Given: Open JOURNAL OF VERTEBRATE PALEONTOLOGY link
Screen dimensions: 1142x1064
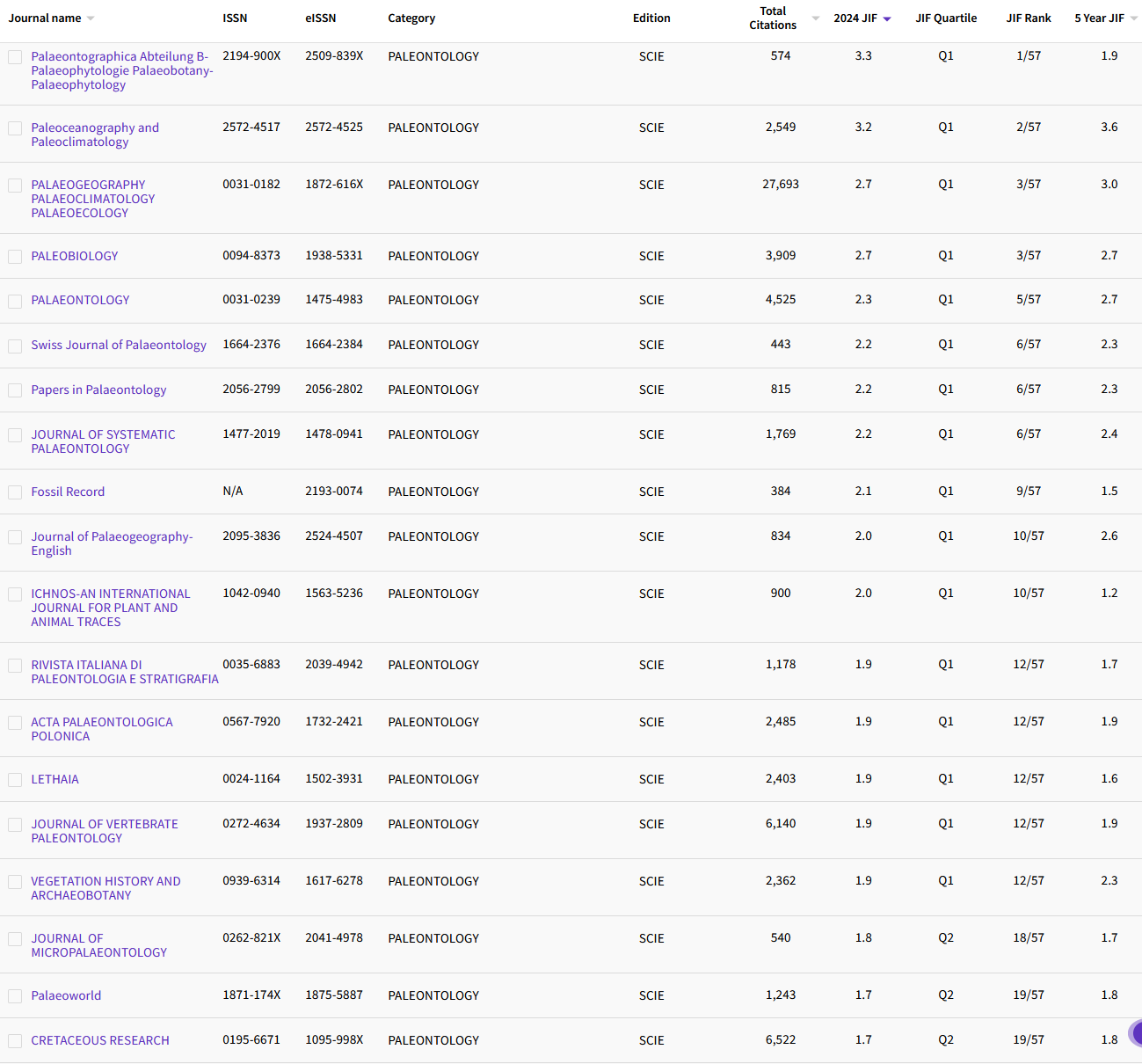Looking at the screenshot, I should point(105,831).
